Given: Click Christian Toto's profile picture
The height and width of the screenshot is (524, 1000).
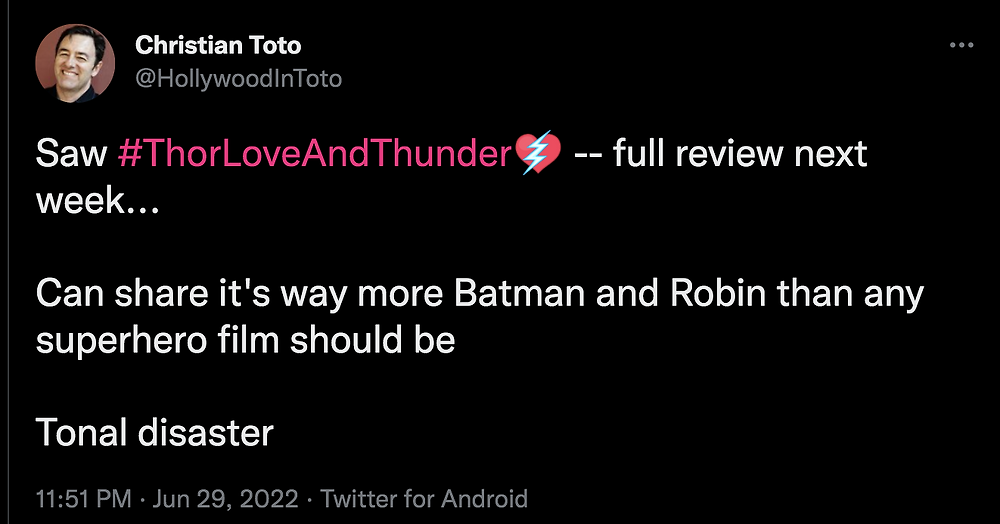Looking at the screenshot, I should pos(75,61).
